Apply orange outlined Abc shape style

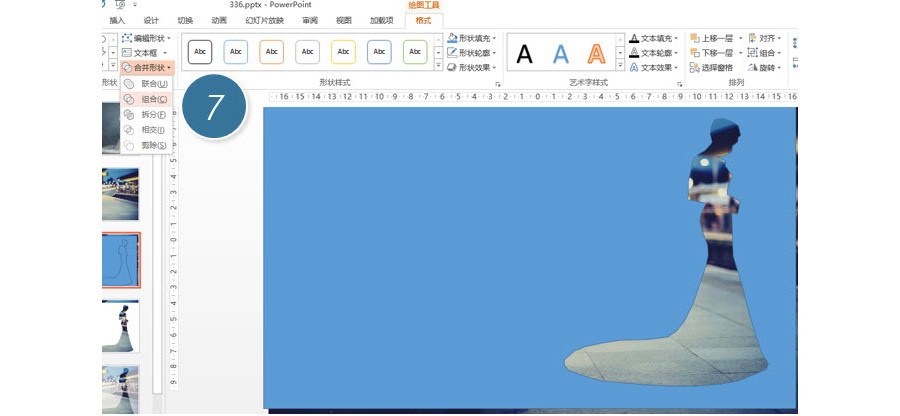point(271,52)
